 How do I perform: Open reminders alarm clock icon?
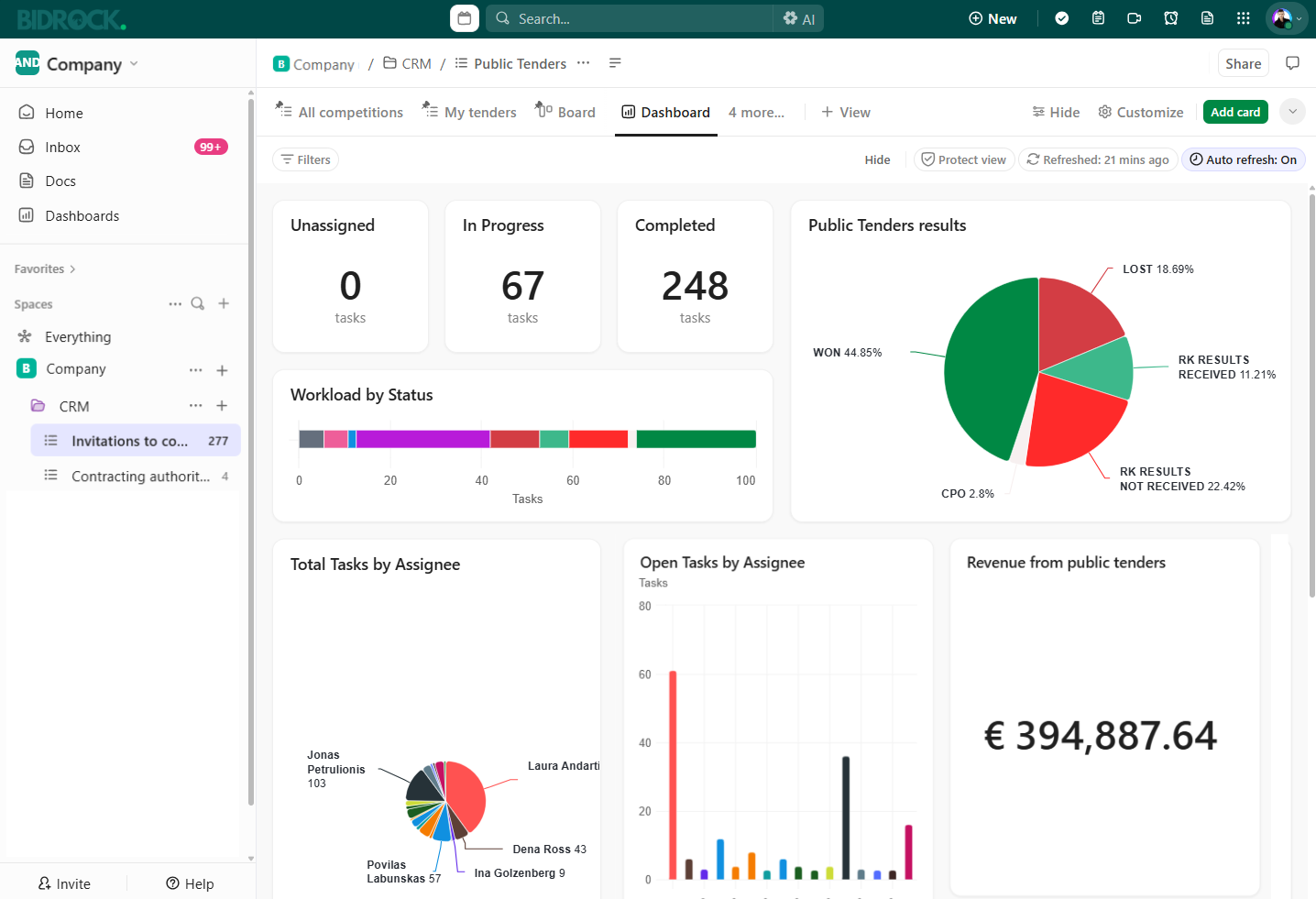tap(1171, 18)
